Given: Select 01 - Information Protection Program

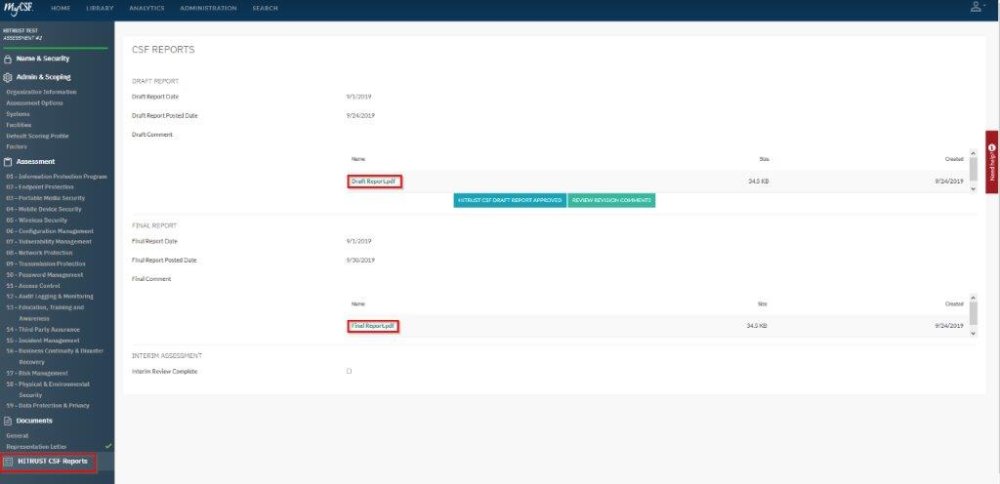Looking at the screenshot, I should (57, 177).
